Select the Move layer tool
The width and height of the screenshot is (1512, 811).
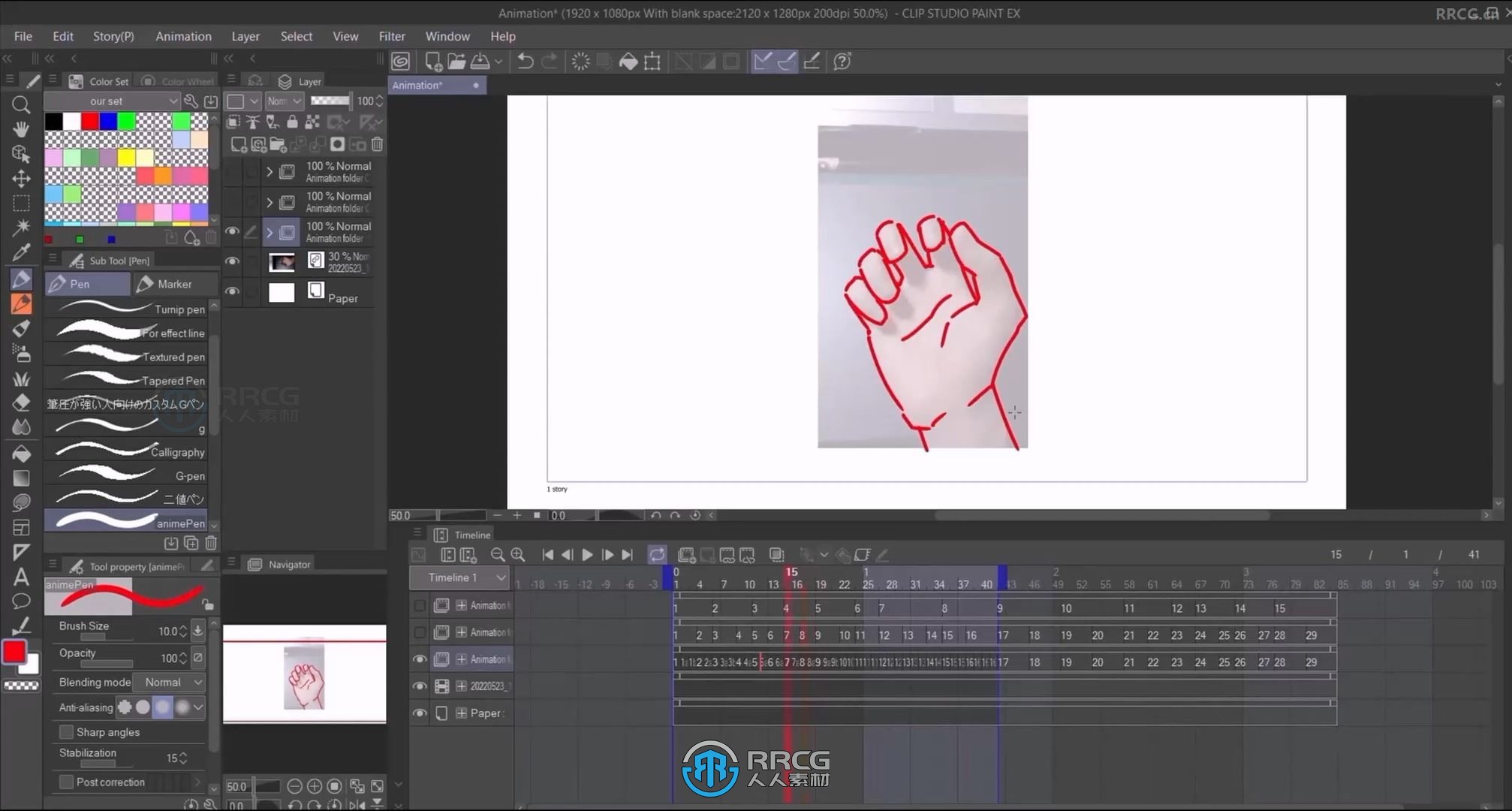(21, 178)
